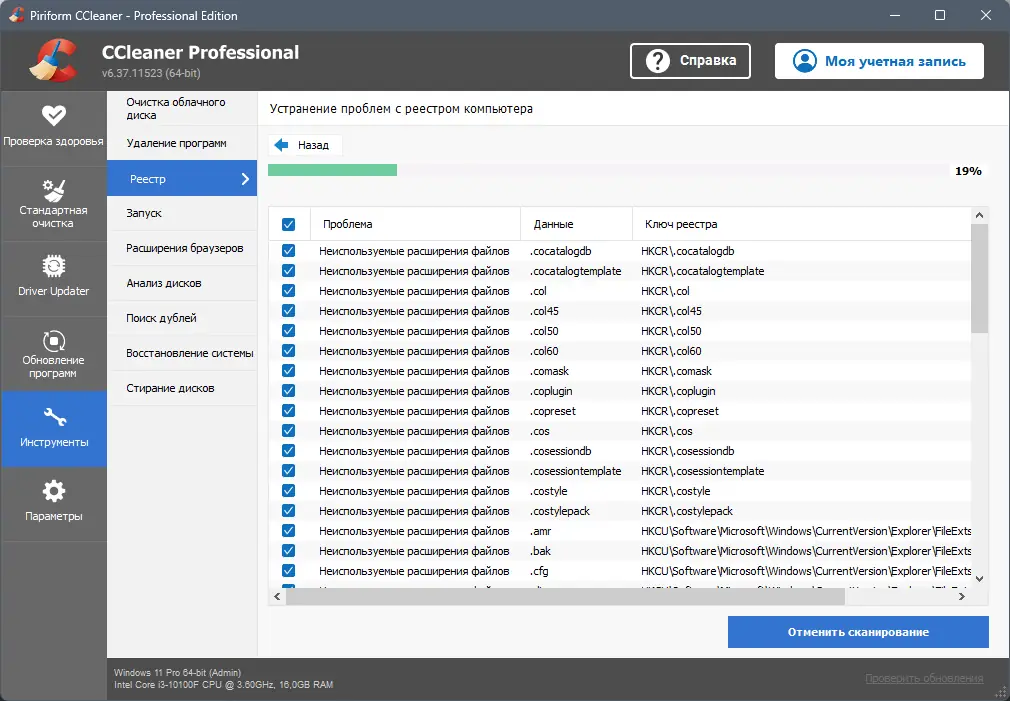This screenshot has width=1010, height=701.
Task: Click the horizontal scrollbar thumb
Action: click(565, 597)
